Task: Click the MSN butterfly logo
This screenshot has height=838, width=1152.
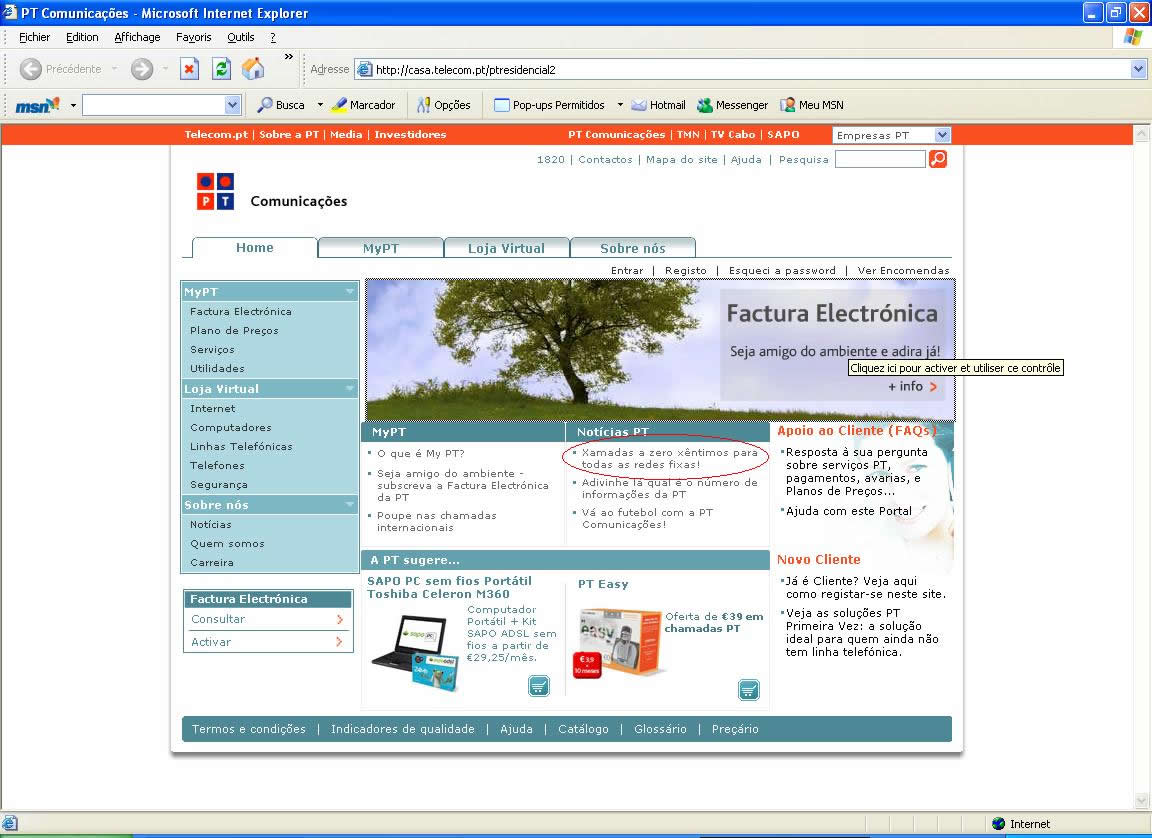Action: tap(37, 105)
